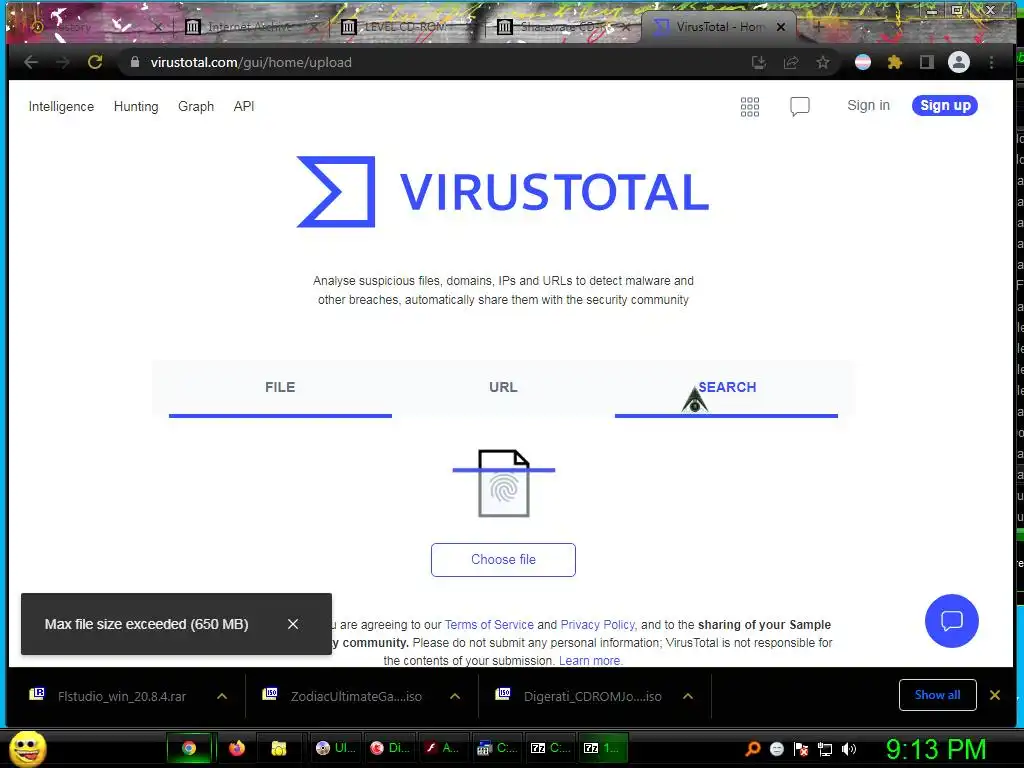
Task: Toggle the browser side panel
Action: (927, 62)
